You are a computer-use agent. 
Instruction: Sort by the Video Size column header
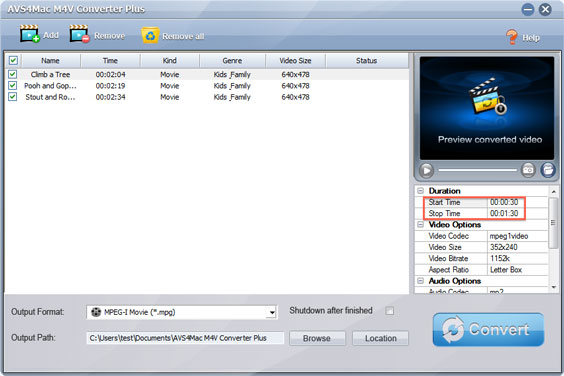click(x=295, y=60)
